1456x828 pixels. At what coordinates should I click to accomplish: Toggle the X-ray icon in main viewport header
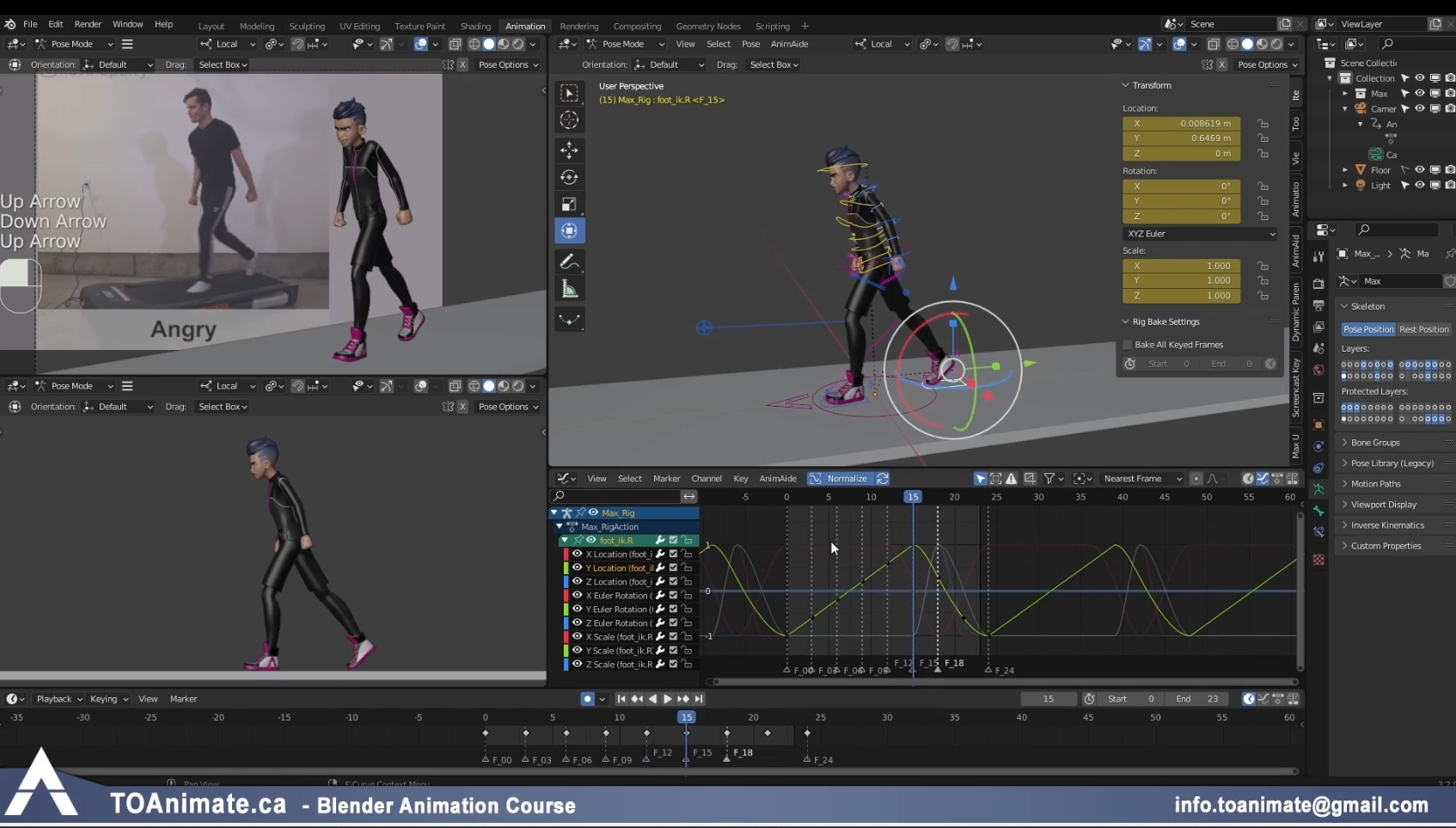point(1214,44)
